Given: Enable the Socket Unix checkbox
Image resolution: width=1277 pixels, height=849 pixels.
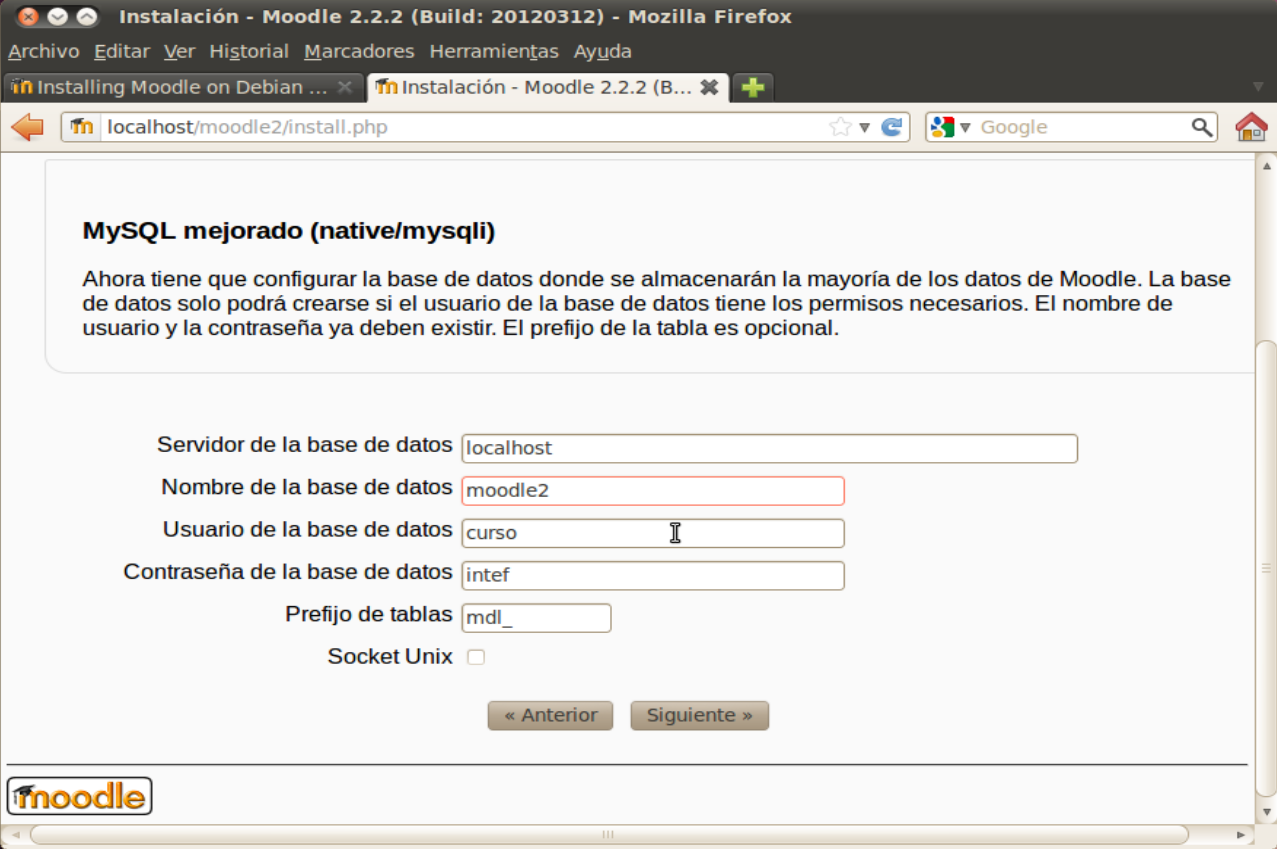Looking at the screenshot, I should (x=476, y=657).
